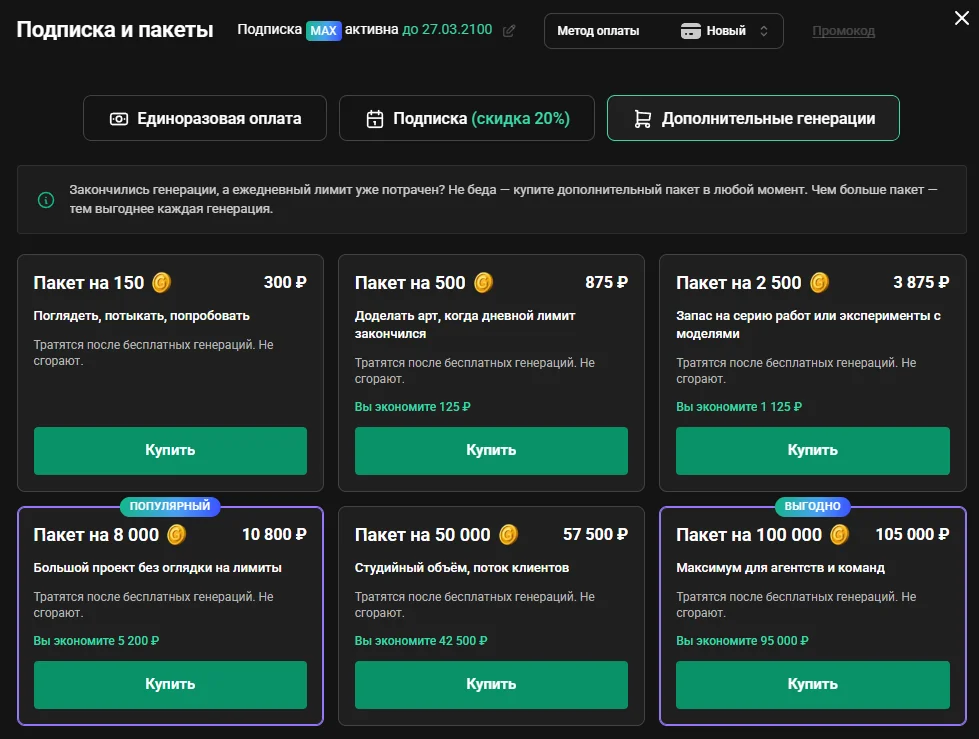Click the coin icon on Пакет на 150
Viewport: 979px width, 739px height.
161,283
